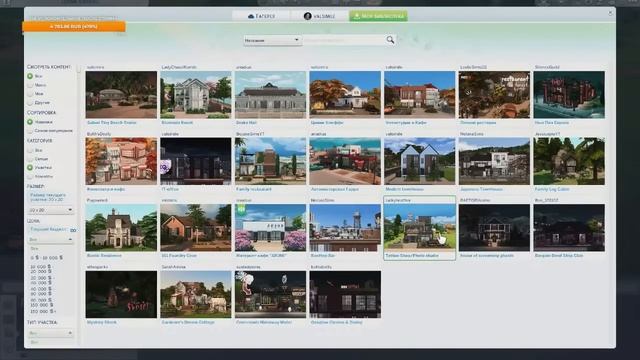This screenshot has width=640, height=360.
Task: Open the lot thumbnail with restaurant sign
Action: pyautogui.click(x=494, y=95)
